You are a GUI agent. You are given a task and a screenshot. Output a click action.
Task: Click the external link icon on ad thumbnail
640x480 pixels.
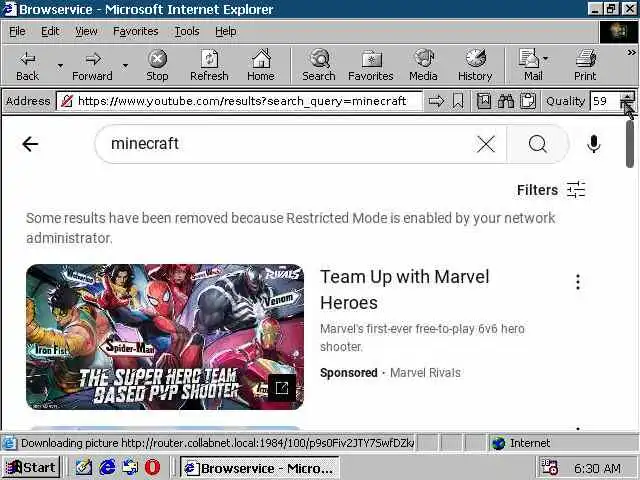(x=282, y=387)
